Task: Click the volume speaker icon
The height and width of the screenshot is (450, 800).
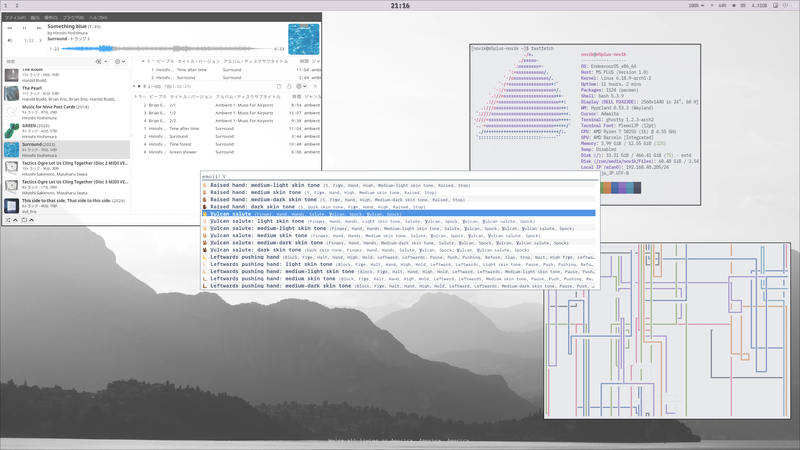Action: click(x=10, y=40)
